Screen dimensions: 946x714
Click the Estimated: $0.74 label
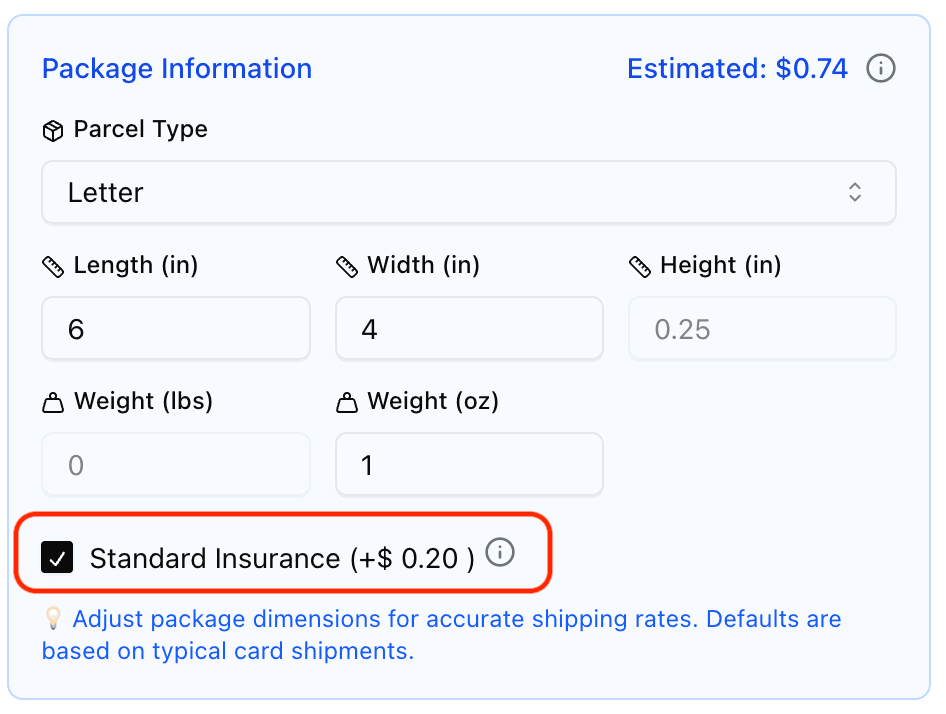[x=737, y=68]
